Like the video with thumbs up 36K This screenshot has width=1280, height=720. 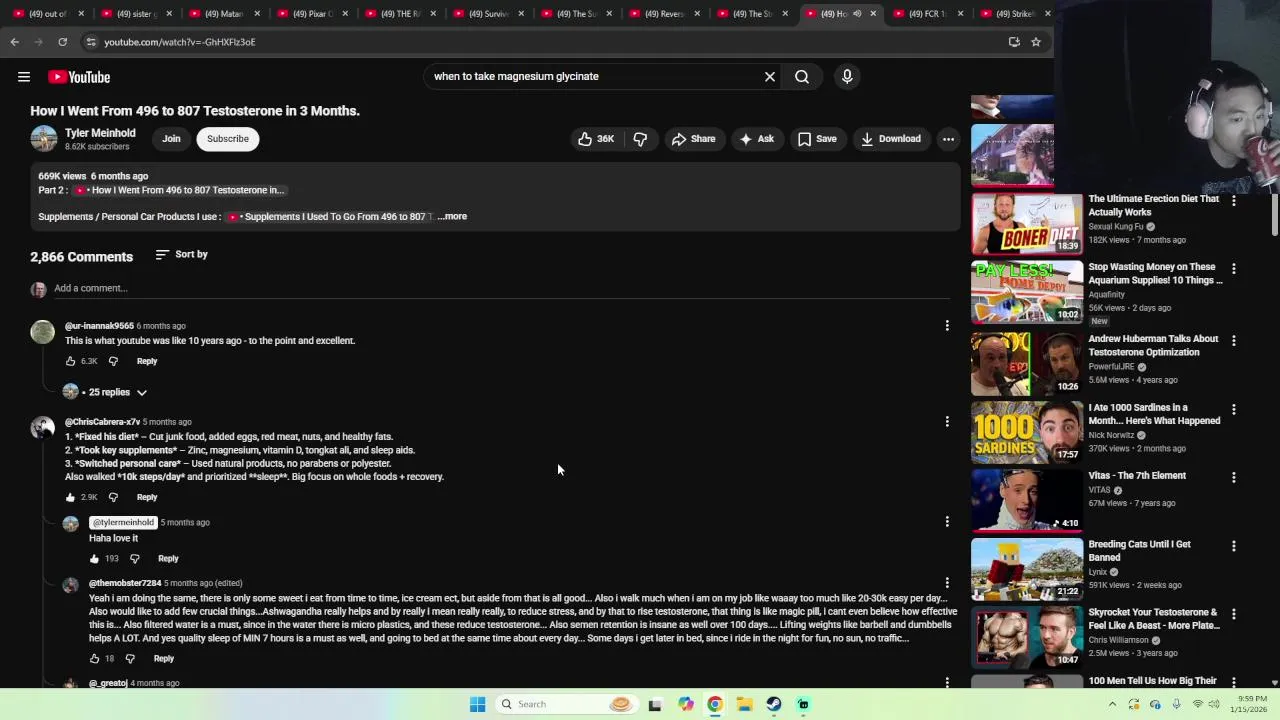tap(596, 139)
